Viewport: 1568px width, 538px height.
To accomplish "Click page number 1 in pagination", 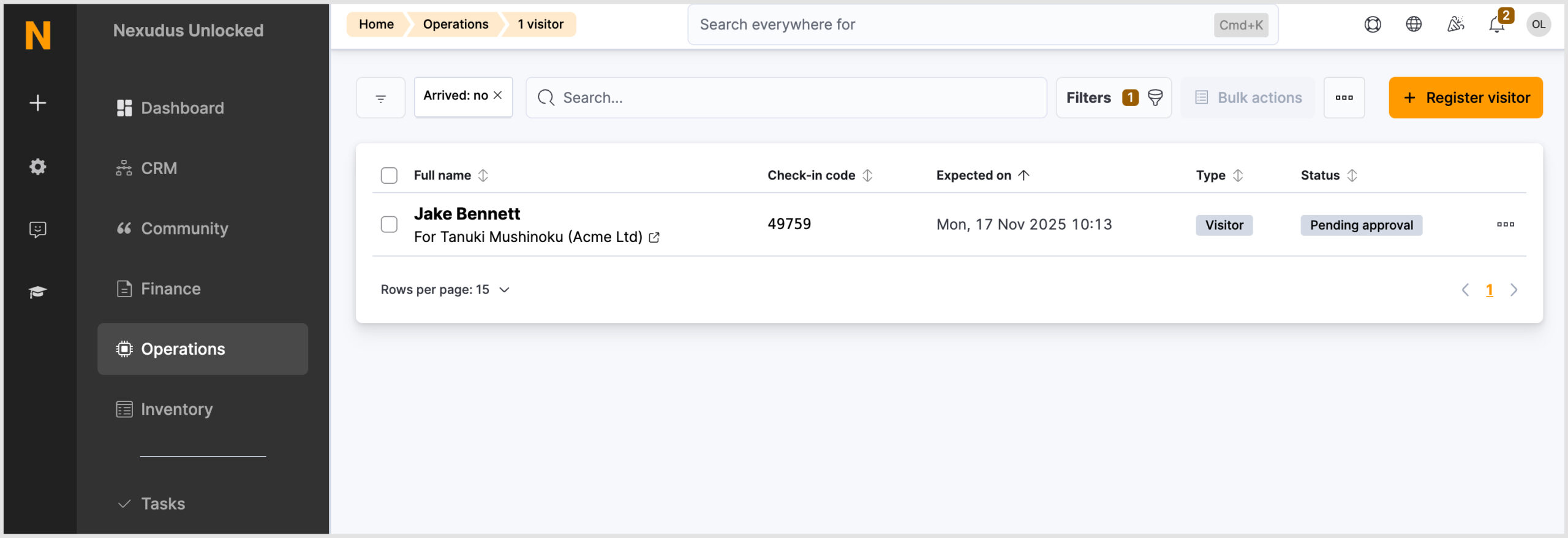I will 1490,290.
